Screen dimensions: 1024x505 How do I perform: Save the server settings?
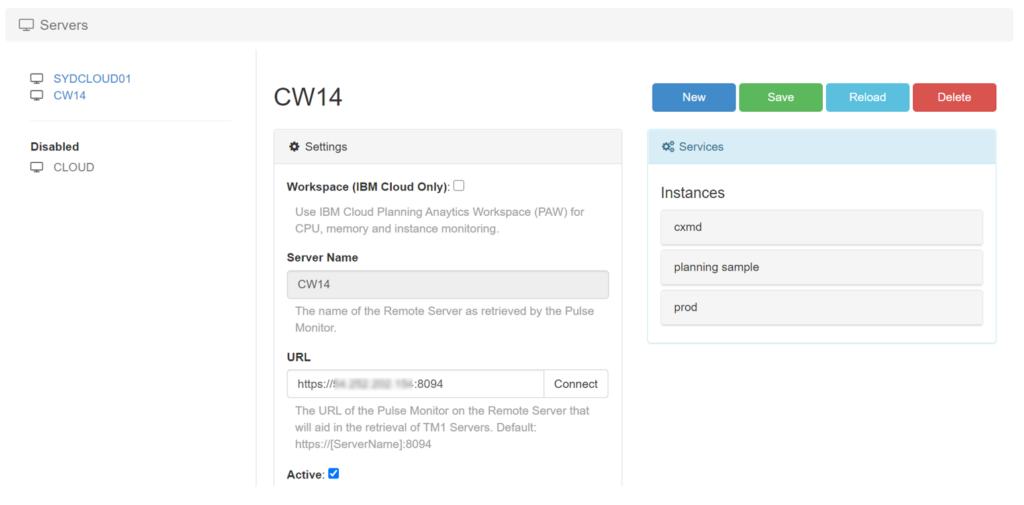[780, 97]
